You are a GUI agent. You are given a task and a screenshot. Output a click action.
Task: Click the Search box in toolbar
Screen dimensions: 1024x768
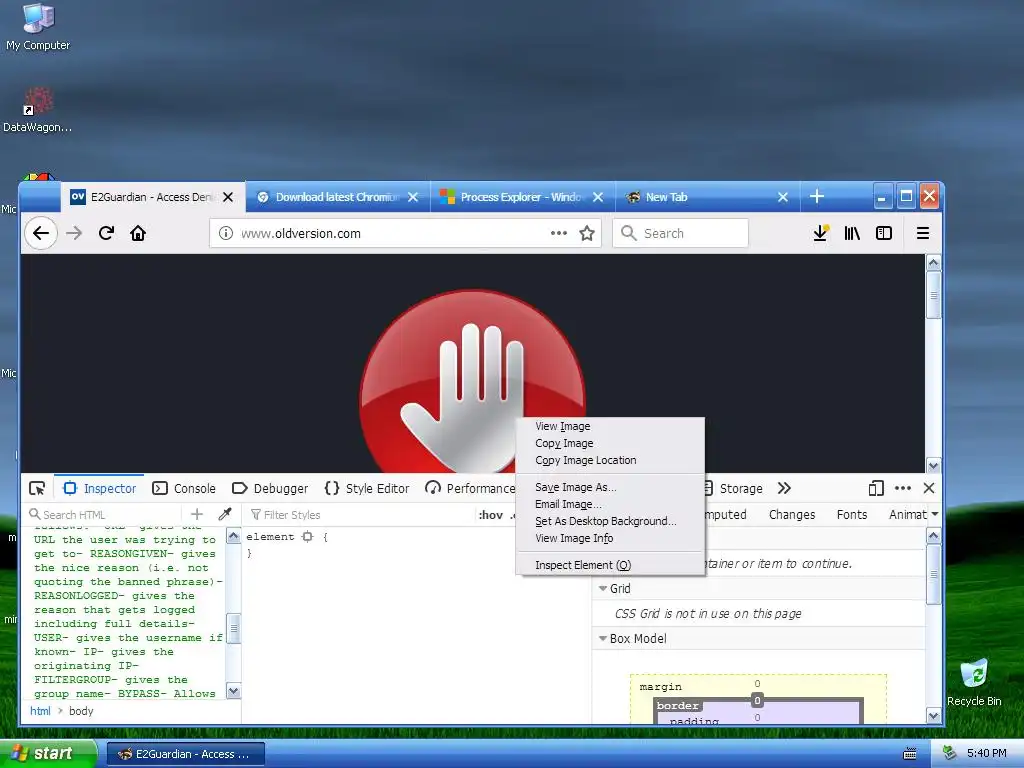(x=680, y=233)
